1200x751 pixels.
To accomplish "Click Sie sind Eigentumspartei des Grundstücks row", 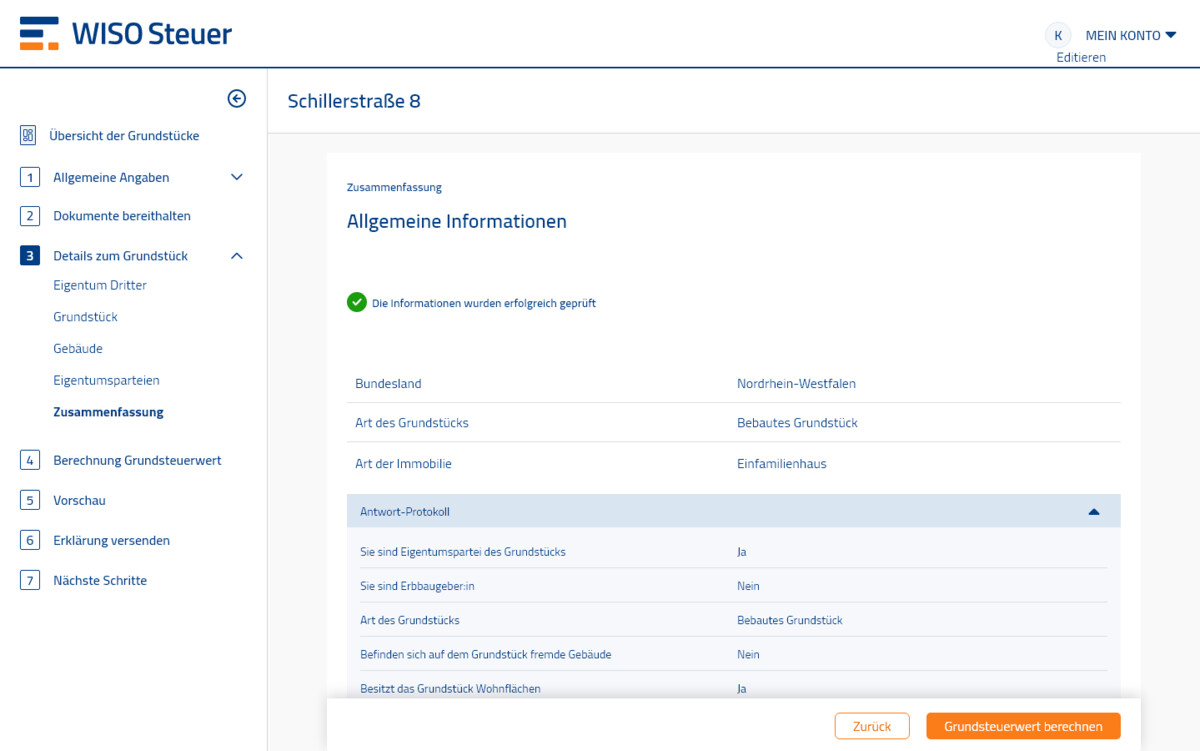I will click(733, 552).
